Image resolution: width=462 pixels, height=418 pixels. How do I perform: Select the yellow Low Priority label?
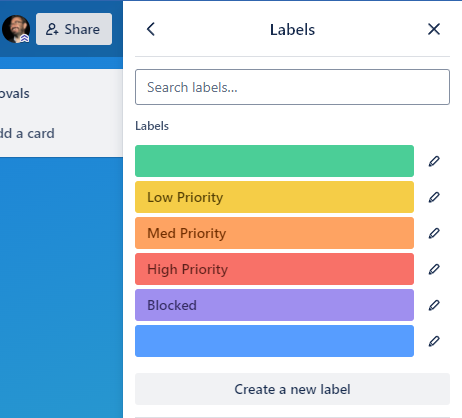pos(274,197)
